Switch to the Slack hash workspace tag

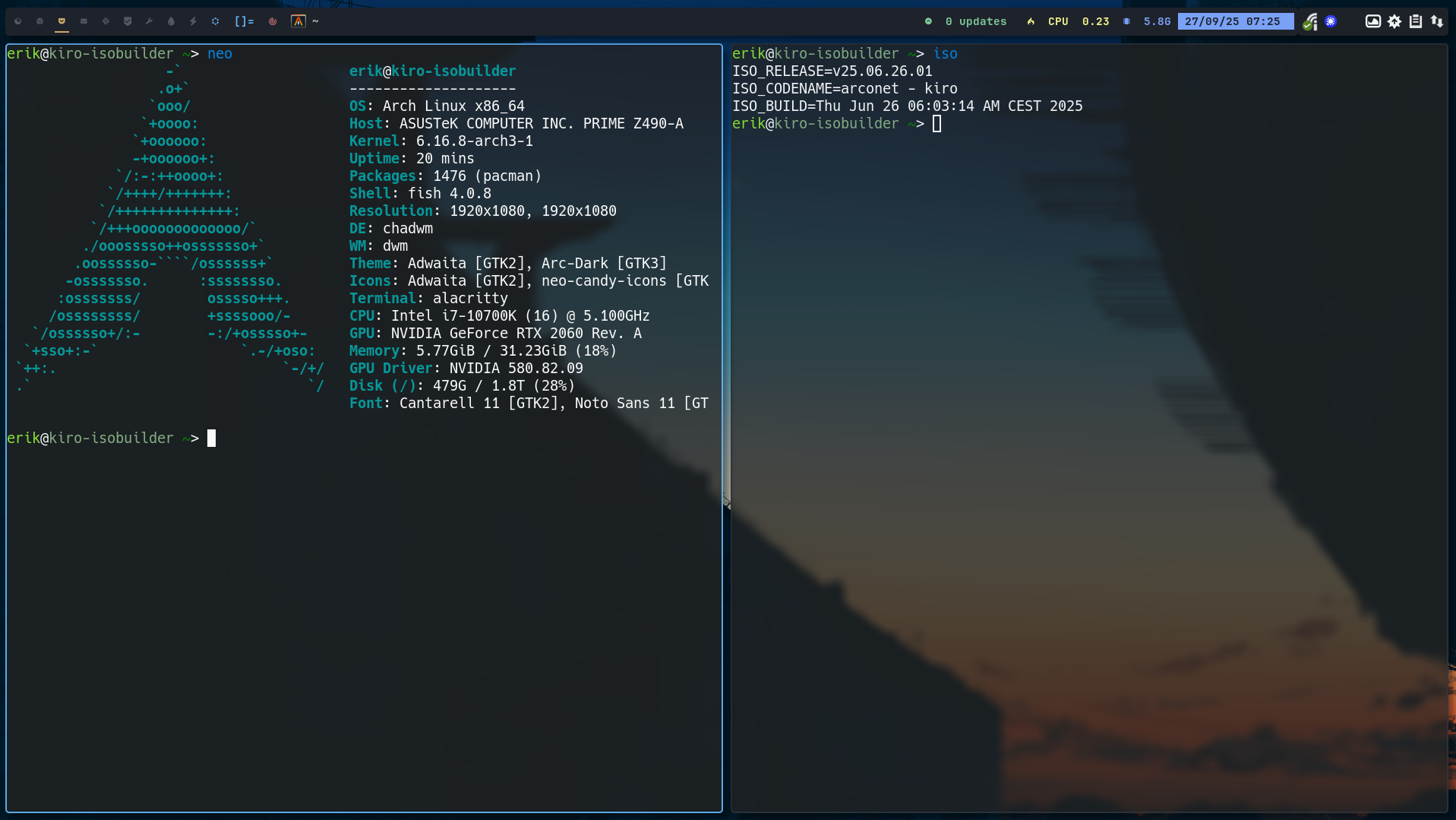point(106,21)
